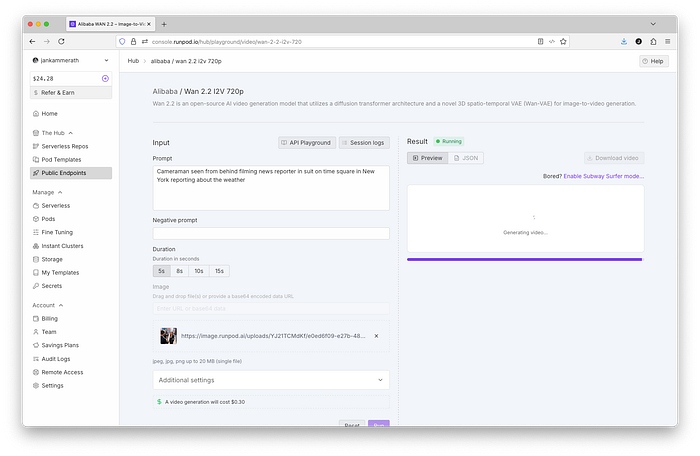Select the 8s duration option
The width and height of the screenshot is (700, 456).
(x=179, y=271)
